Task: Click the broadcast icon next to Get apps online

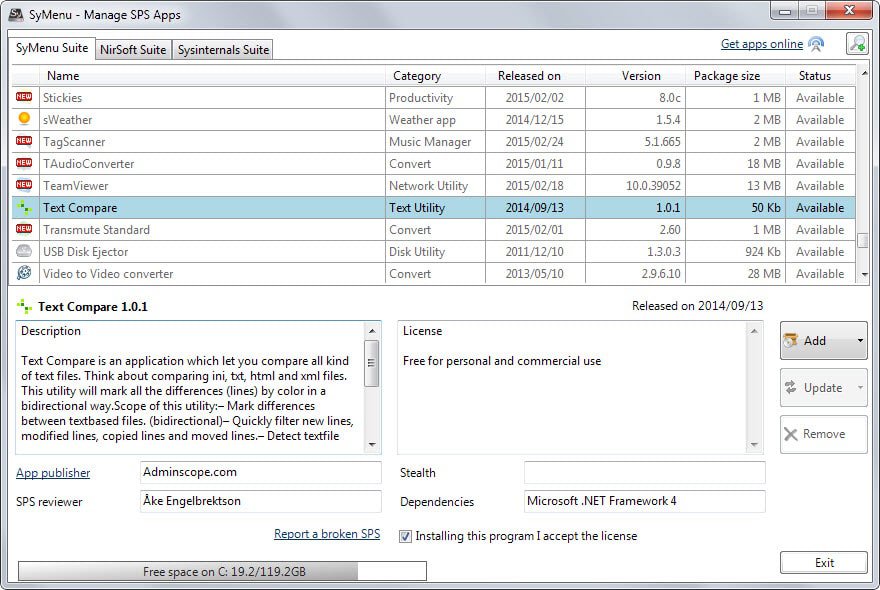Action: click(816, 44)
